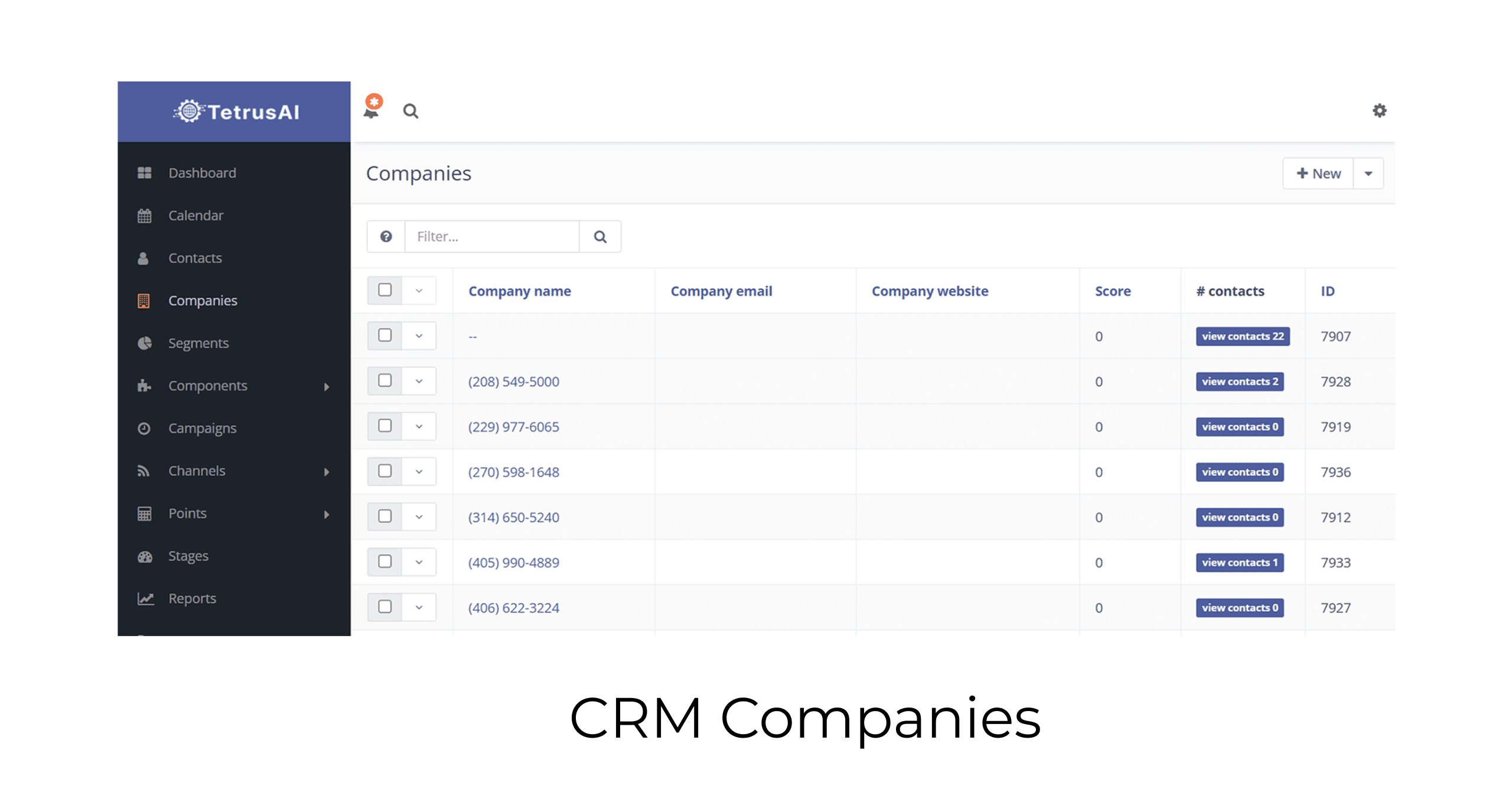This screenshot has height=789, width=1512.
Task: Click the Segments pie chart icon
Action: (144, 343)
